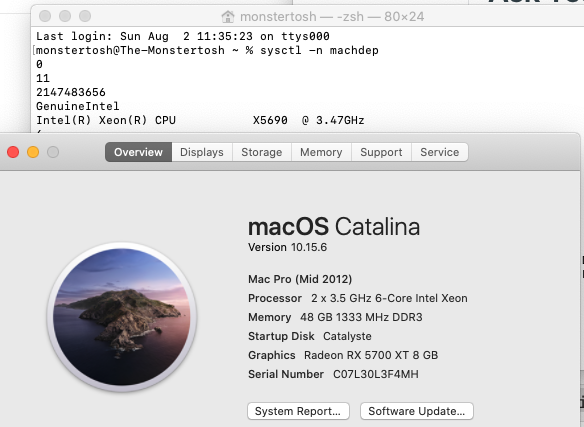This screenshot has width=584, height=427.
Task: Click the Version 10.15.6 text
Action: [x=288, y=247]
